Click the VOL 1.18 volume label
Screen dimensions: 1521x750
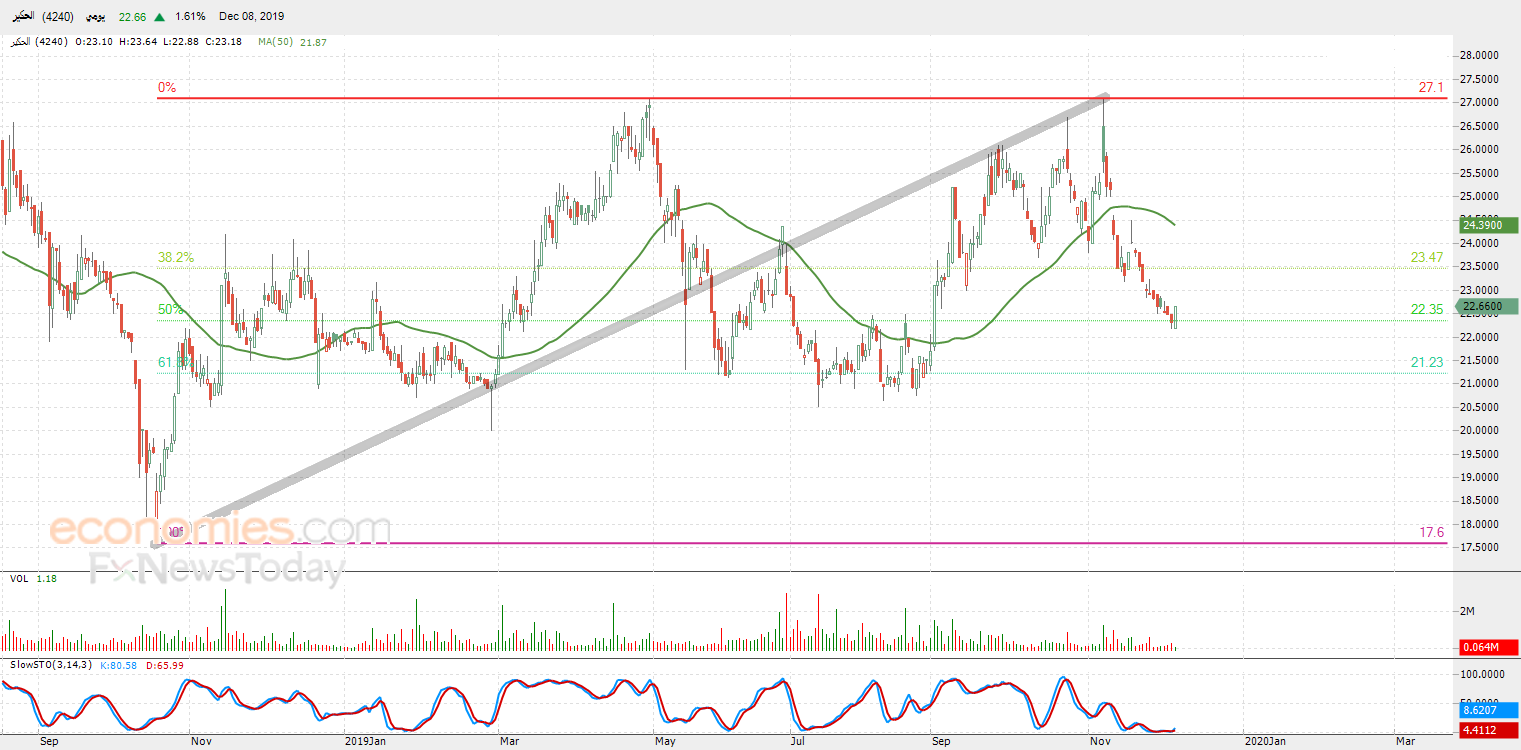pos(31,579)
